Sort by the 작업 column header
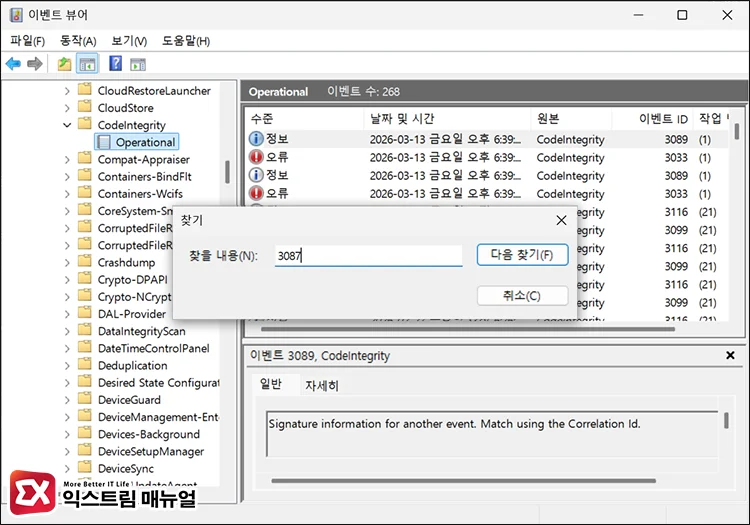The height and width of the screenshot is (525, 750). (x=711, y=119)
